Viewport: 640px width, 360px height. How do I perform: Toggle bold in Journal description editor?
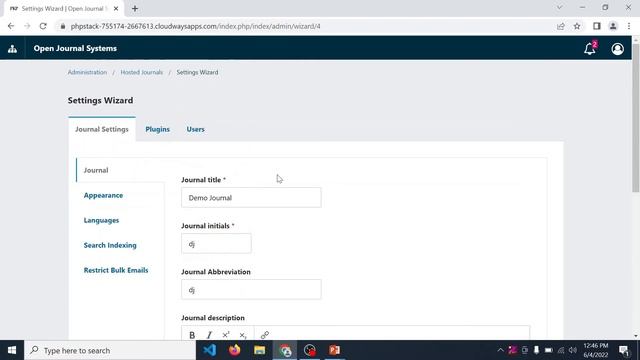(192, 335)
